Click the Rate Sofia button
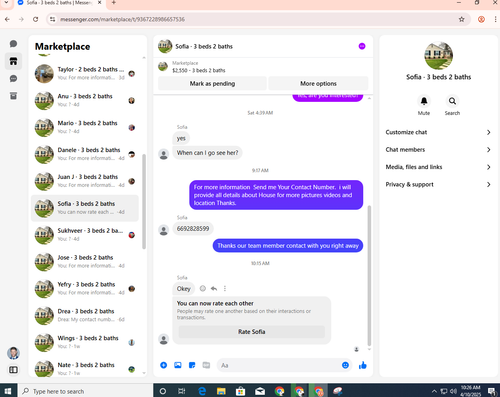 (252, 332)
